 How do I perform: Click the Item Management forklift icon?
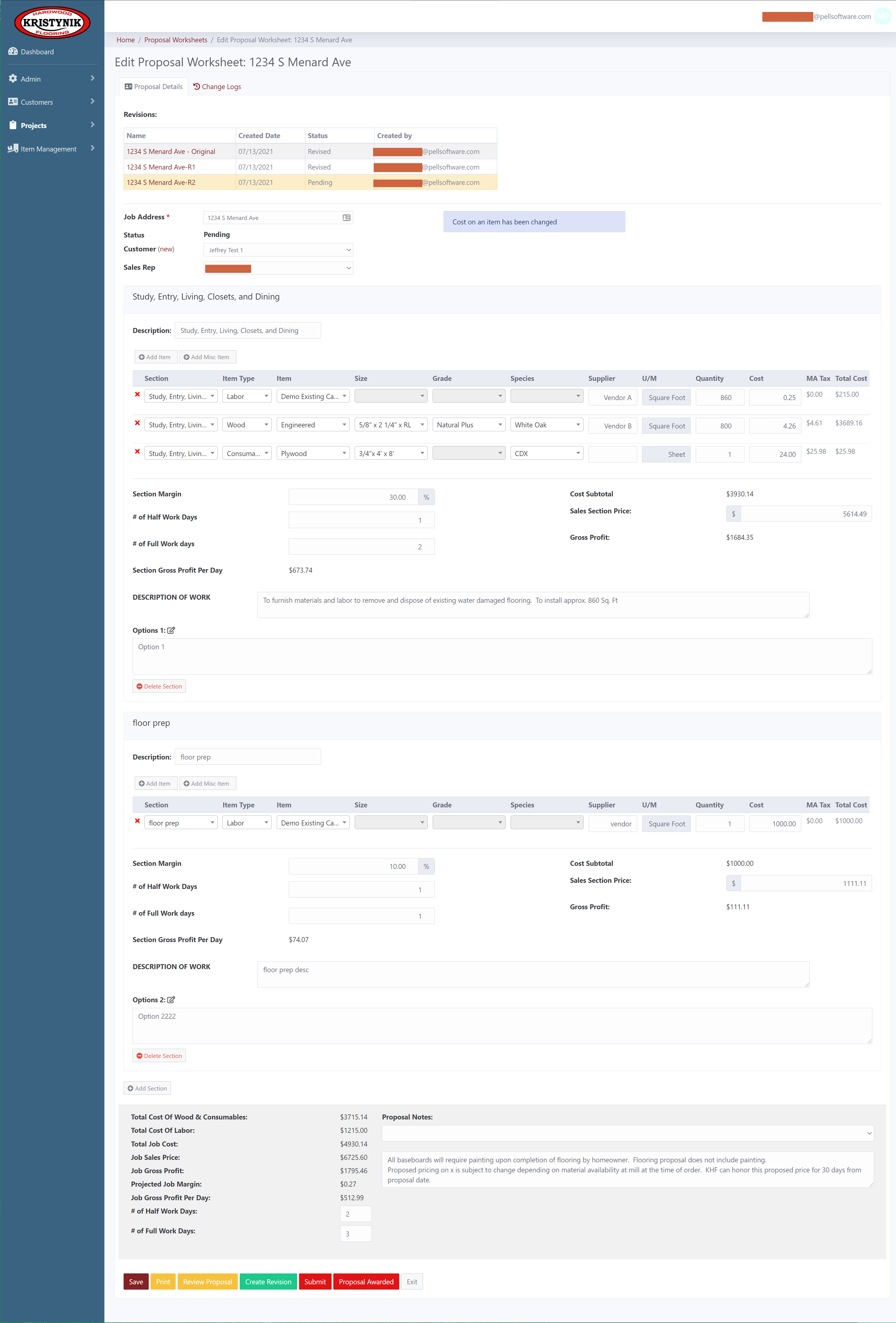[x=13, y=149]
